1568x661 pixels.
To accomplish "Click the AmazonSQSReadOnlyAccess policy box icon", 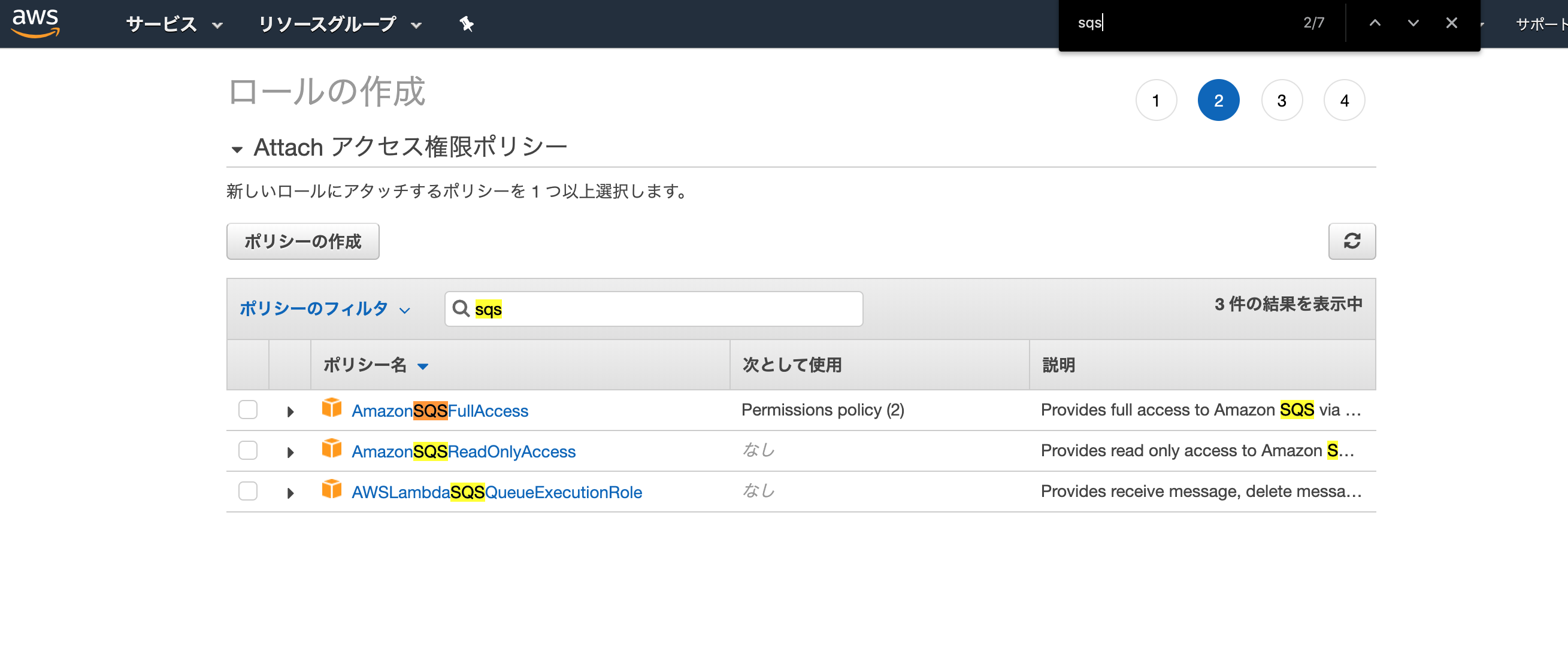I will coord(332,448).
